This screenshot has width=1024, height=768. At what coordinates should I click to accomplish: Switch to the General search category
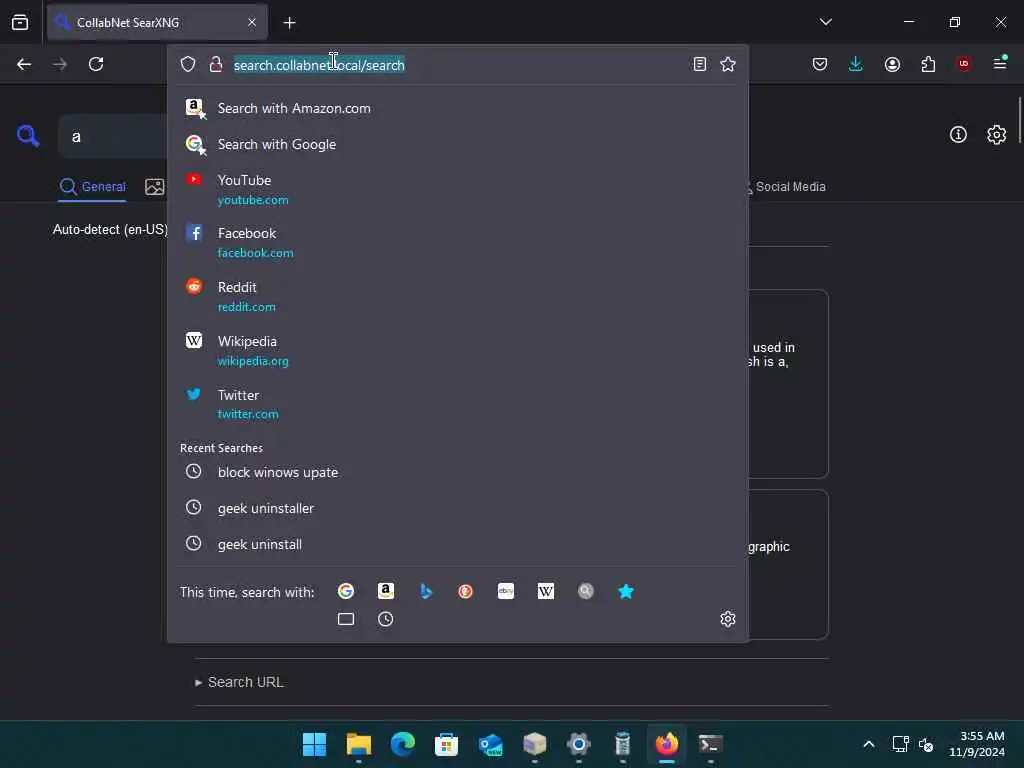[92, 187]
